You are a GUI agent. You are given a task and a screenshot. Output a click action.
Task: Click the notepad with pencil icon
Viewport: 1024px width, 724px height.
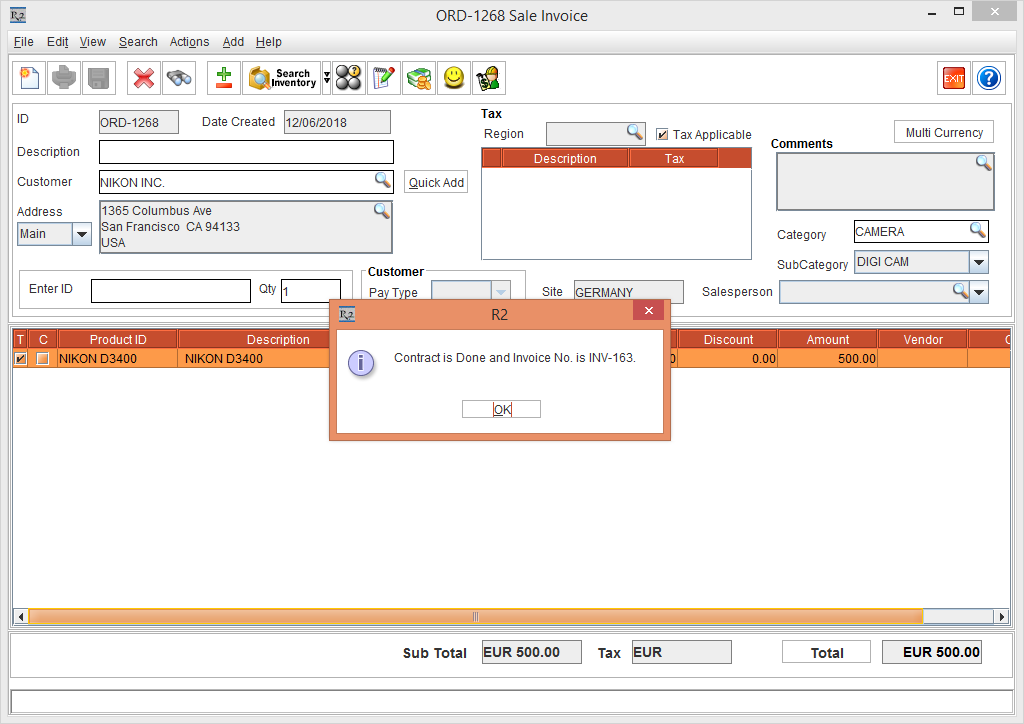click(x=384, y=78)
